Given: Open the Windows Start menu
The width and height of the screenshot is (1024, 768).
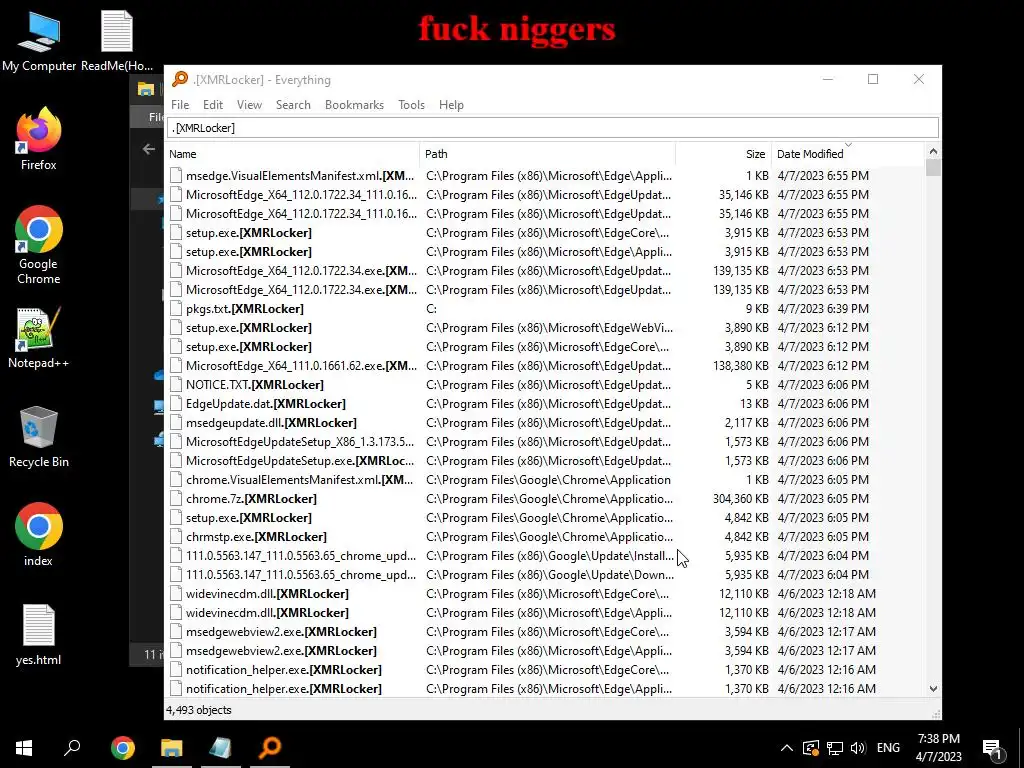Looking at the screenshot, I should (x=24, y=747).
